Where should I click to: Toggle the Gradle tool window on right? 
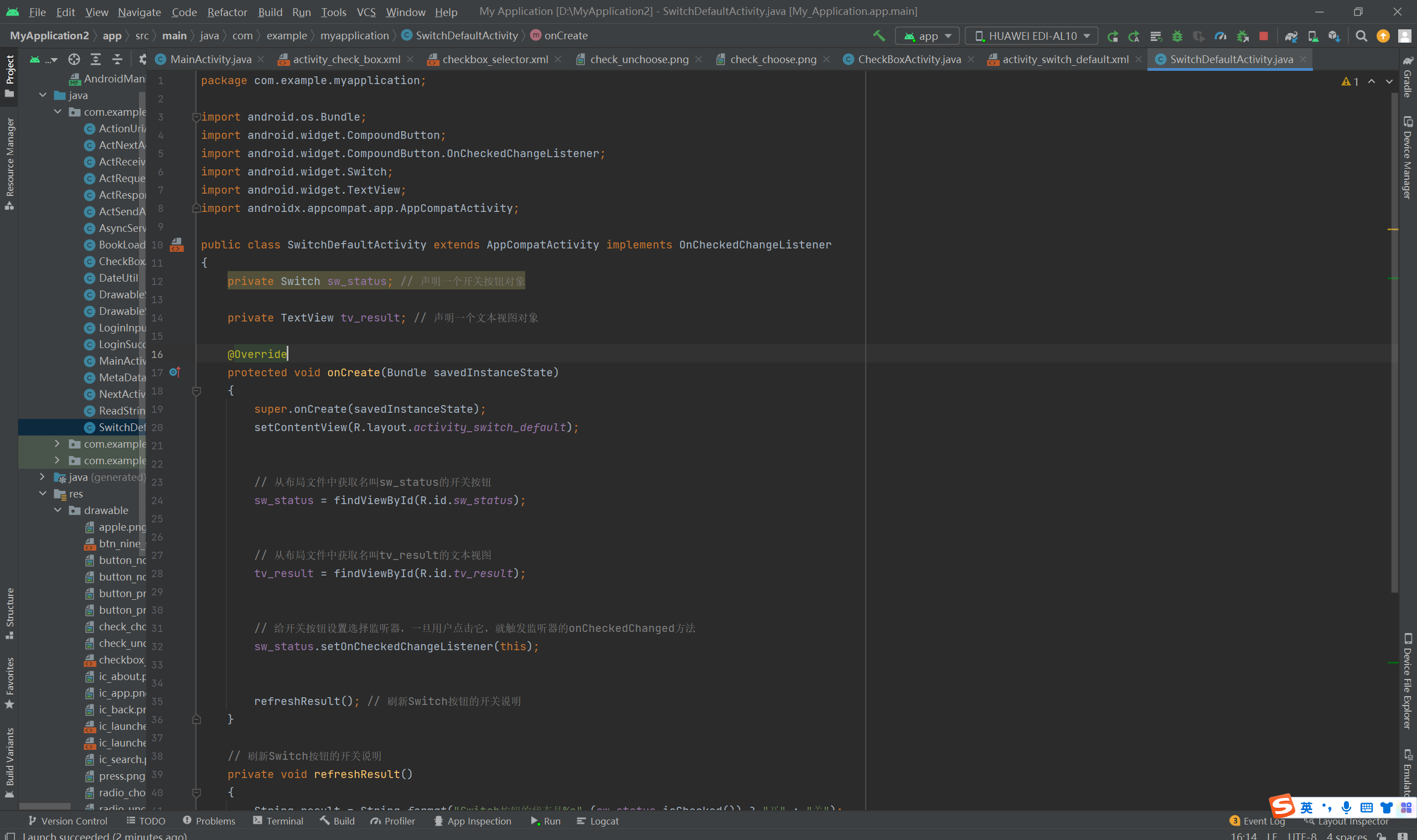[1408, 77]
